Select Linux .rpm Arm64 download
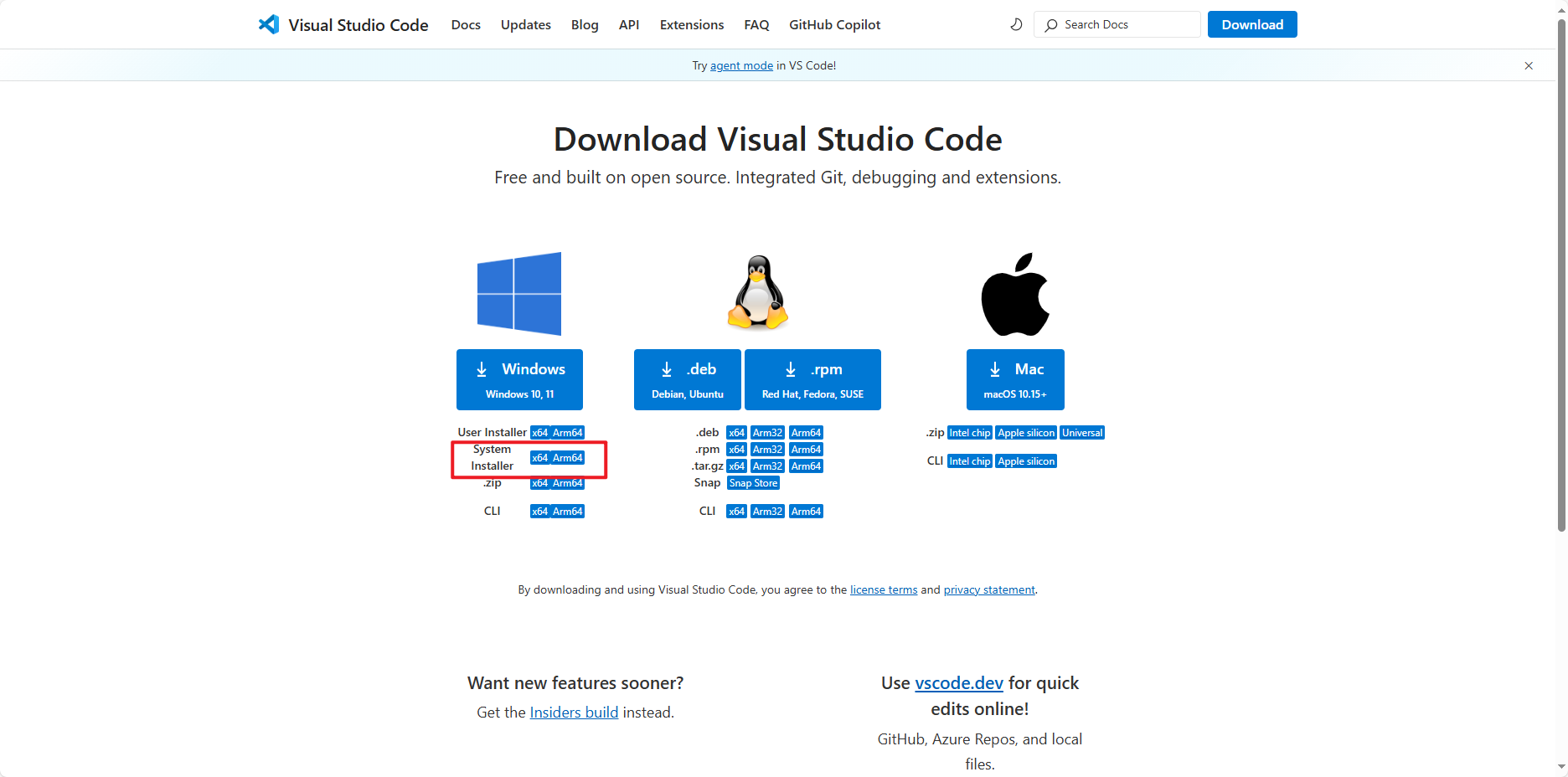Image resolution: width=1568 pixels, height=777 pixels. 806,450
